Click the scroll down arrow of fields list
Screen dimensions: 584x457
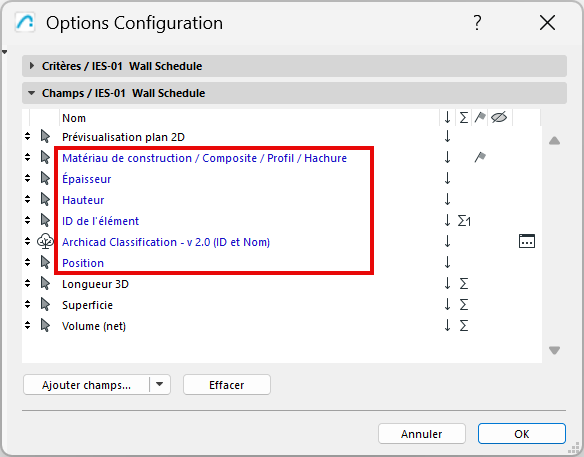coord(555,350)
